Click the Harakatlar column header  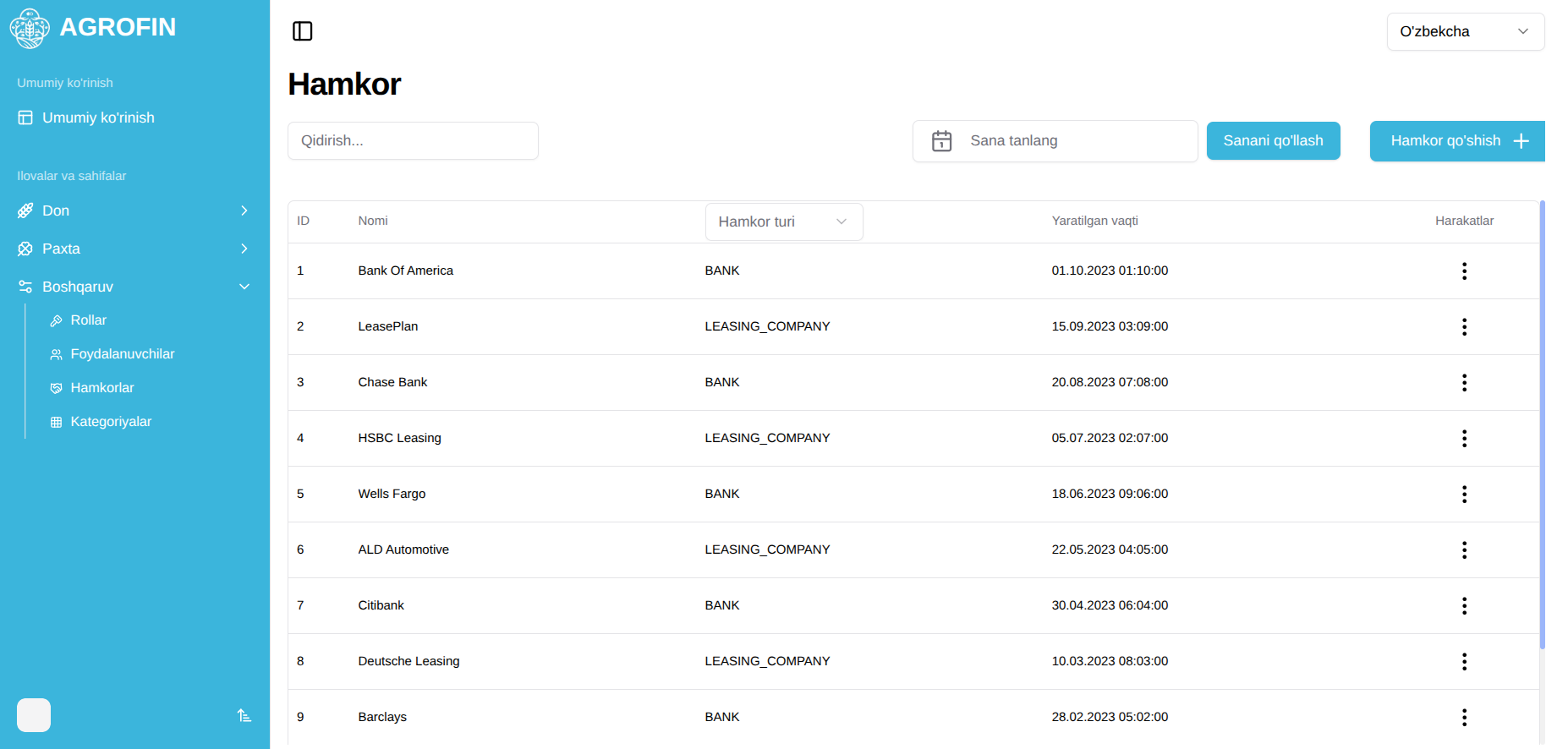click(1464, 221)
